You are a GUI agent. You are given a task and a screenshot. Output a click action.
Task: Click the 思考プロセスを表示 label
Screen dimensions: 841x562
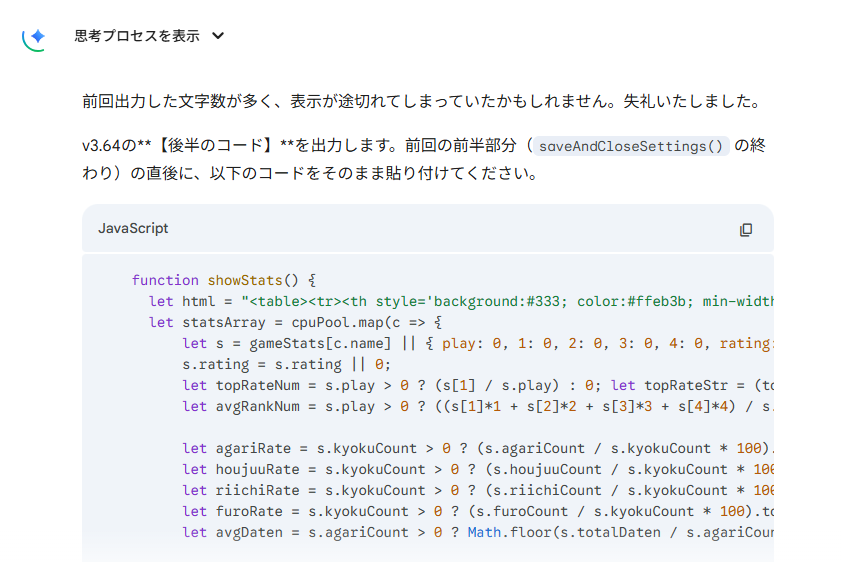[x=137, y=36]
